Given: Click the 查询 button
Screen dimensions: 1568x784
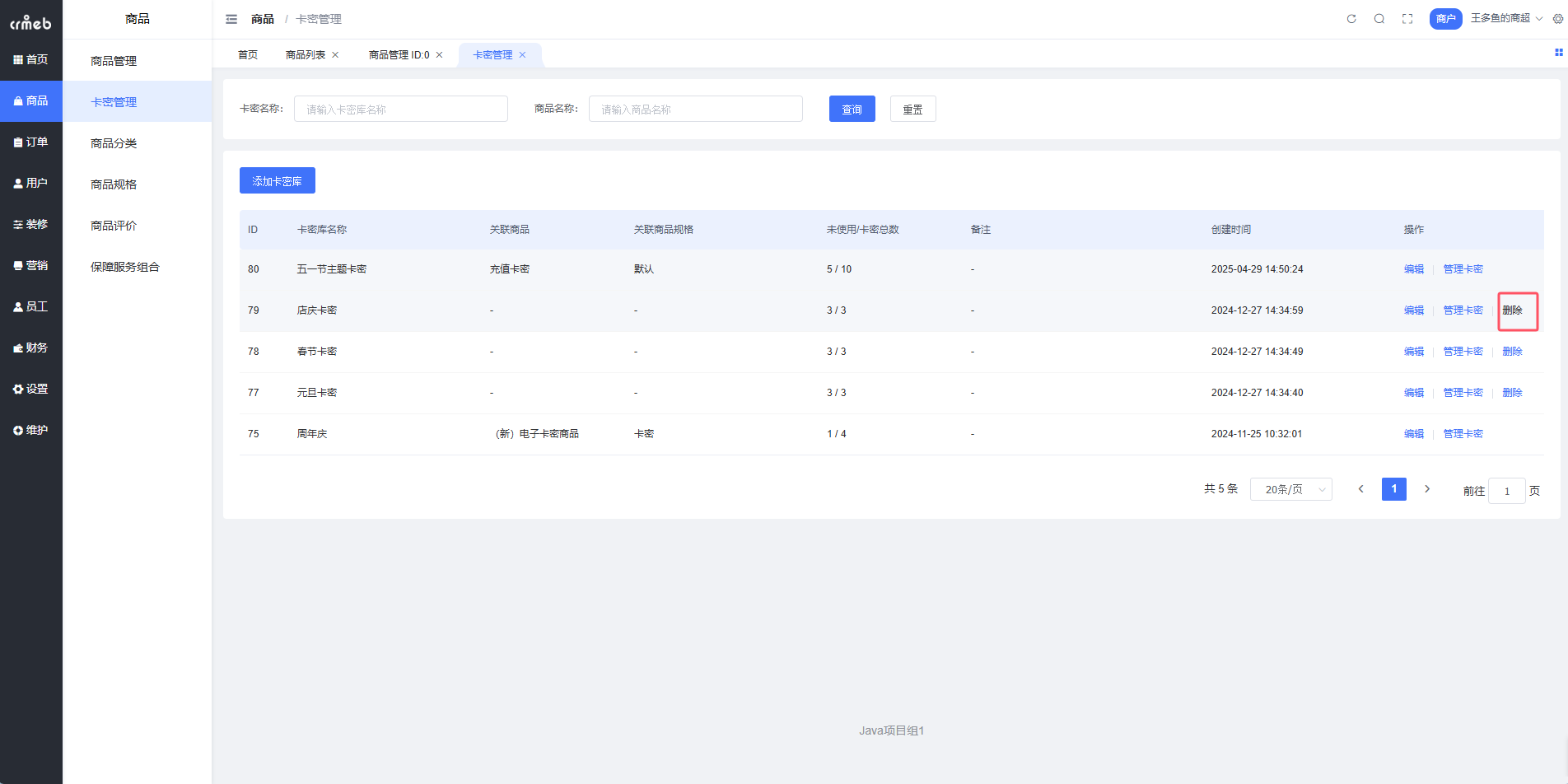Looking at the screenshot, I should pyautogui.click(x=852, y=110).
